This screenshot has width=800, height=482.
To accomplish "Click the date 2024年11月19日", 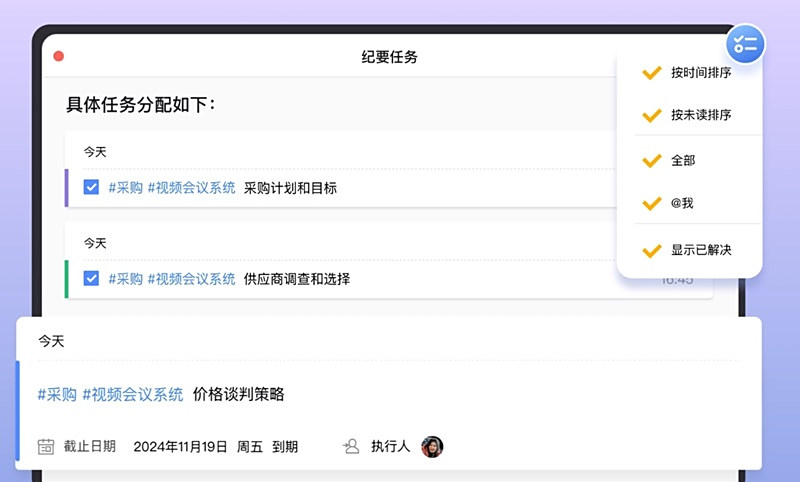I will tap(180, 447).
